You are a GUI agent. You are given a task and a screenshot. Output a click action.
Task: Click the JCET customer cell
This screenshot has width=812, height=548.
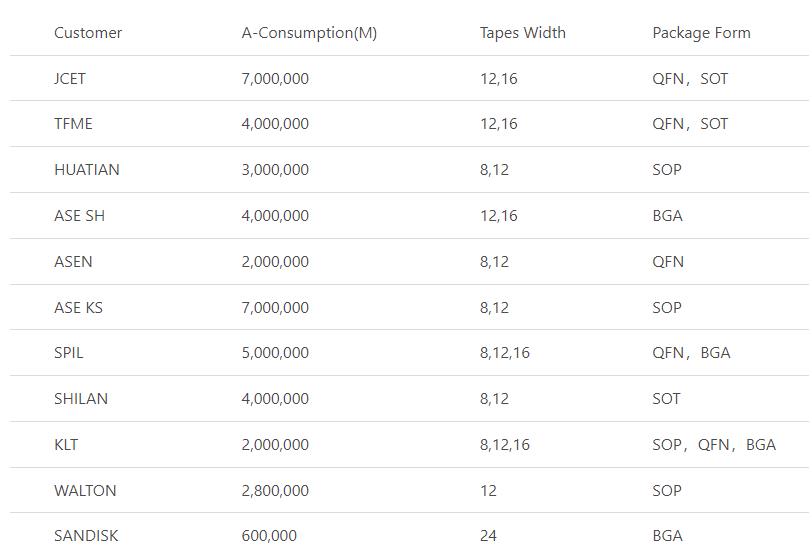pyautogui.click(x=70, y=79)
